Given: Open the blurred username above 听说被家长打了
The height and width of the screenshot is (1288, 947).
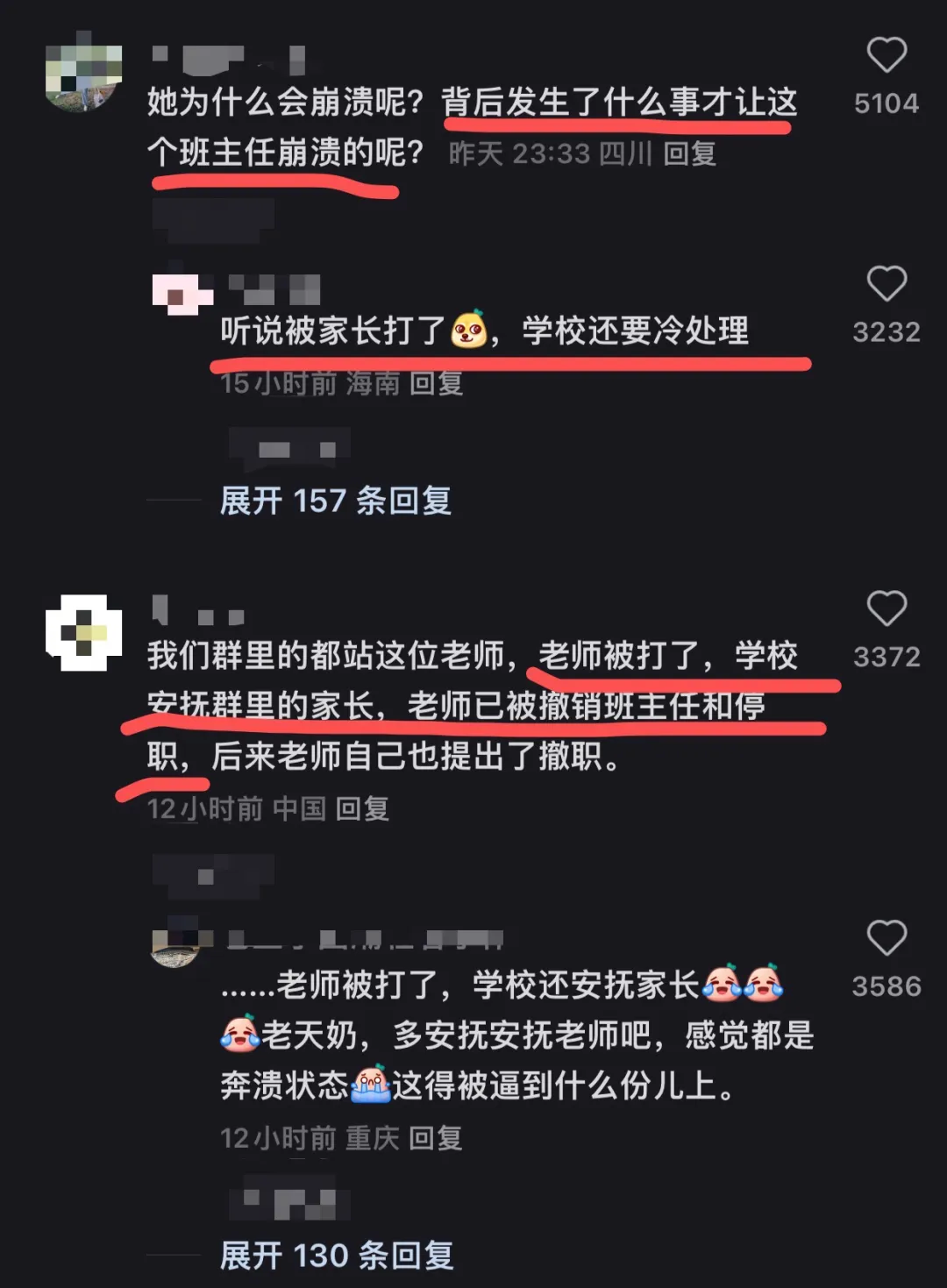Looking at the screenshot, I should (274, 290).
